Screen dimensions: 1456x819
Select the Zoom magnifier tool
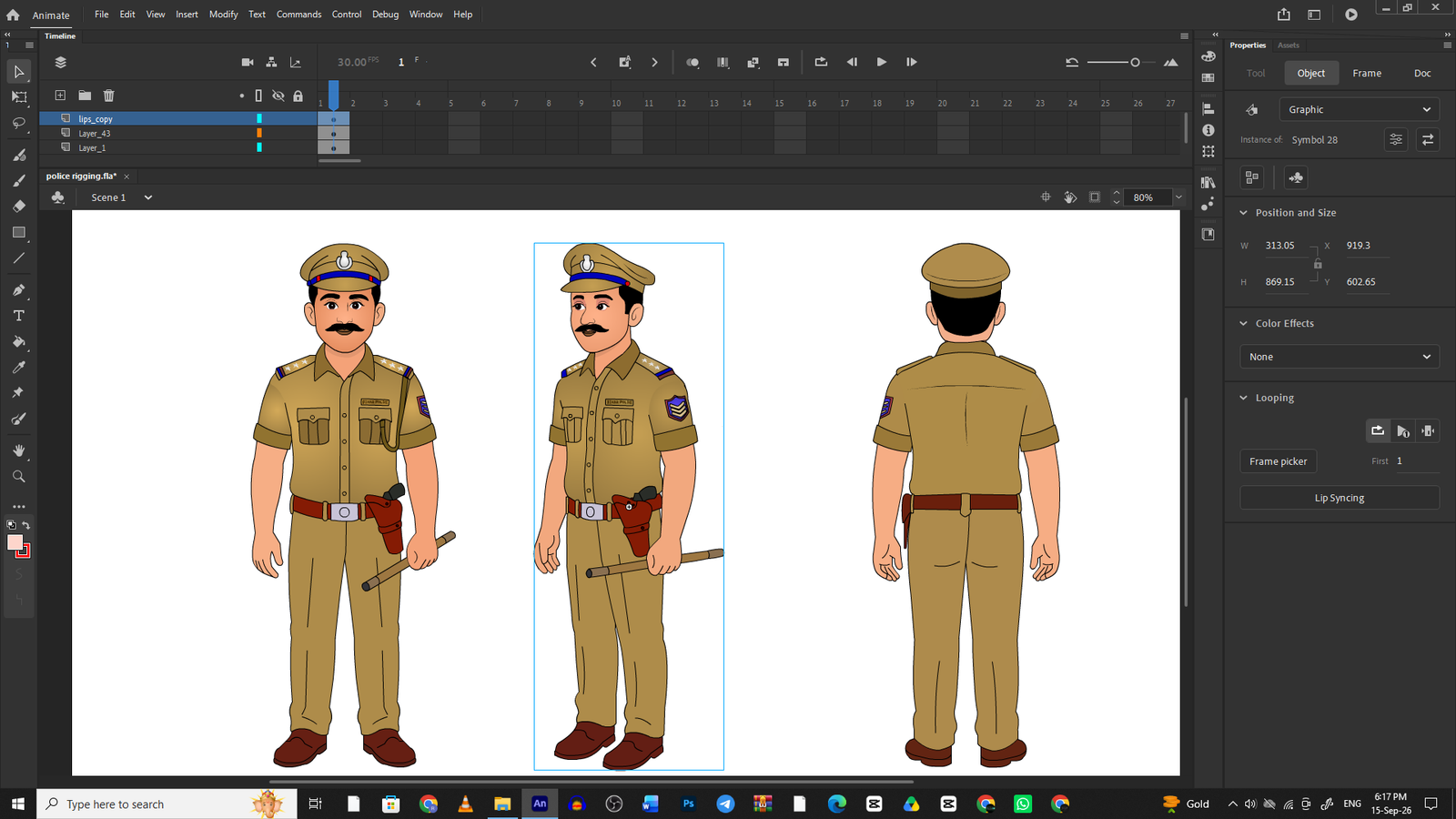pos(18,476)
